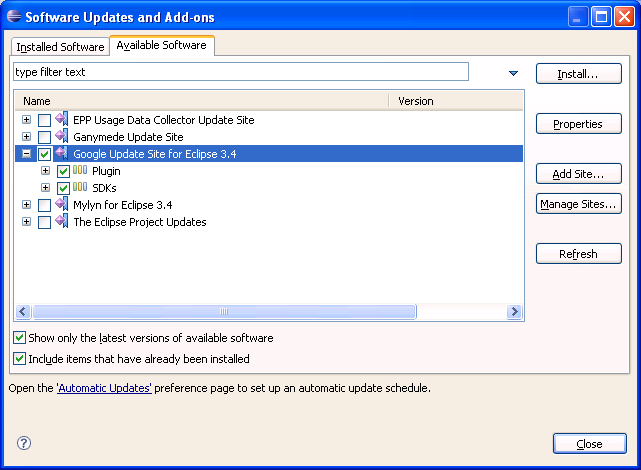Toggle Show only the latest versions checkbox
The width and height of the screenshot is (641, 470).
pyautogui.click(x=20, y=338)
